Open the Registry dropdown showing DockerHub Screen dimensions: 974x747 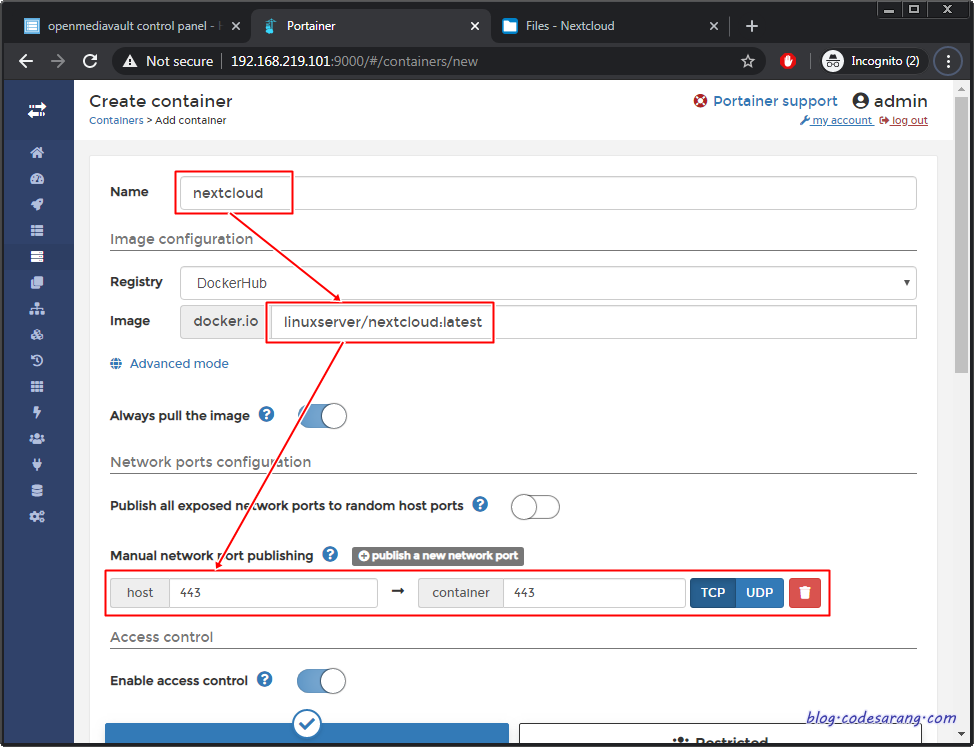click(548, 283)
